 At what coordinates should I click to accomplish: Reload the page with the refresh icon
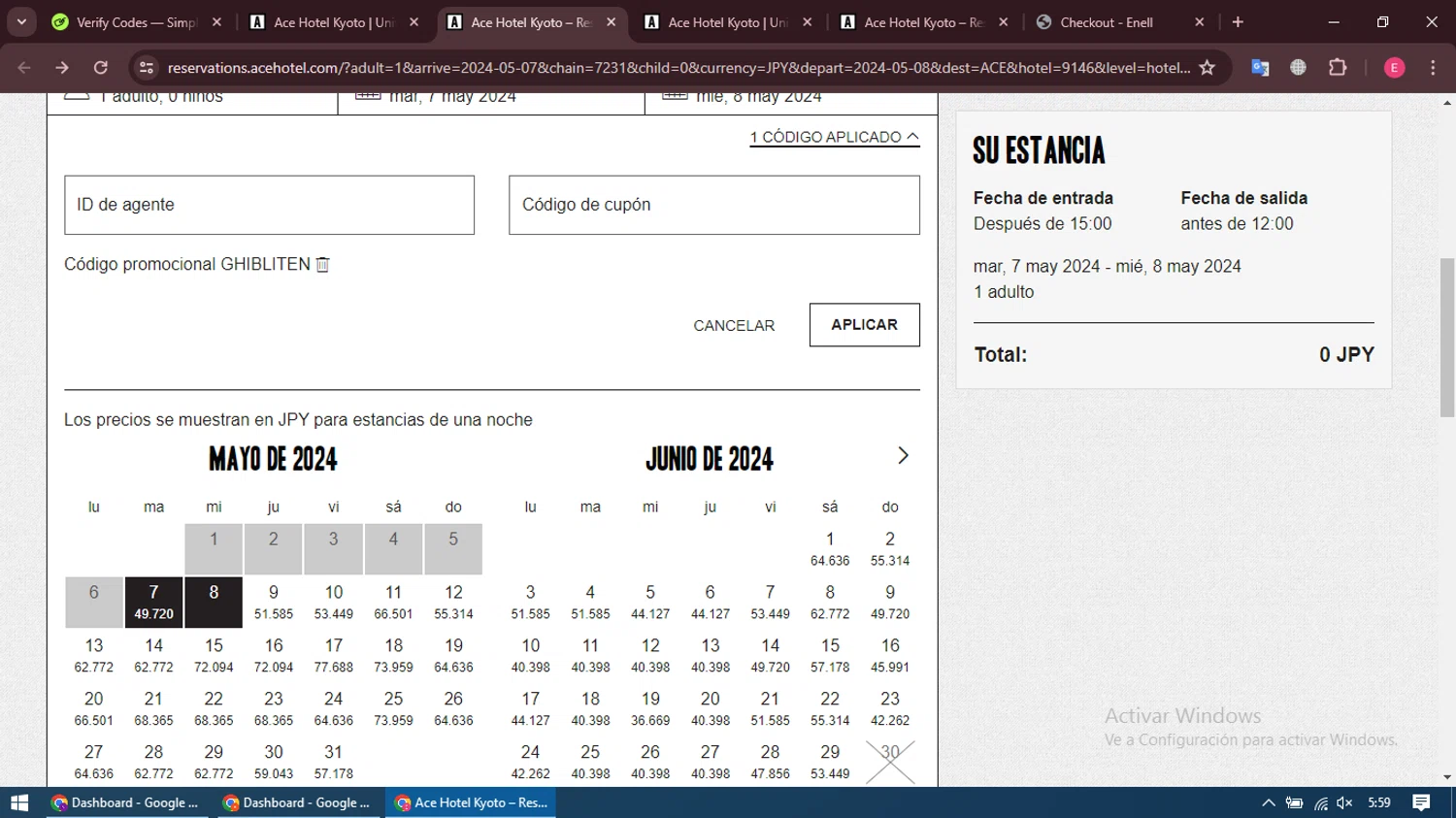point(101,67)
